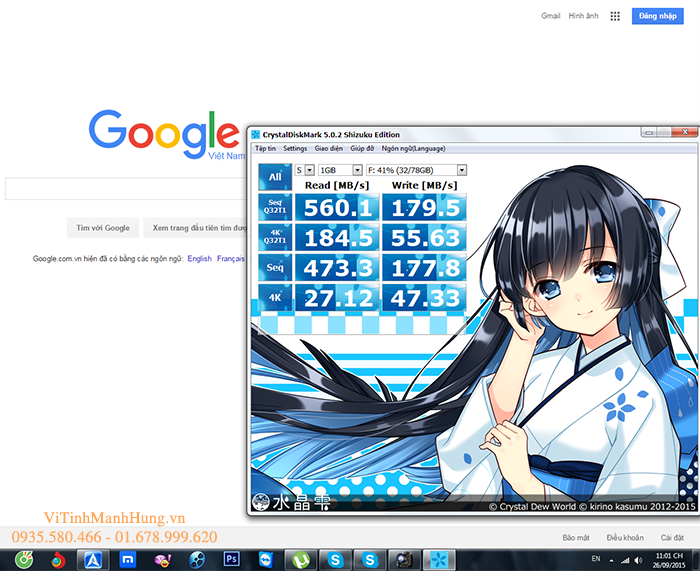700x571 pixels.
Task: Click the Seq Q32T1 write value 179.5
Action: click(x=425, y=207)
